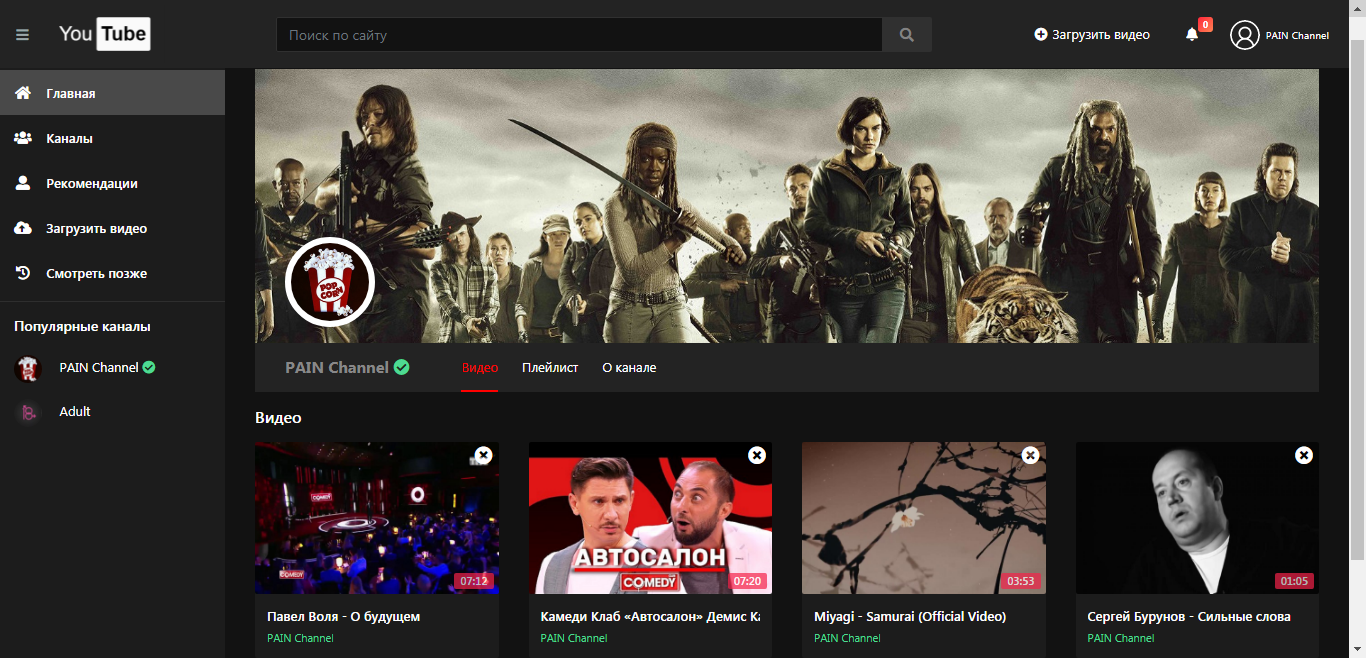
Task: Open video title Miyagi - Samurai (Official Video)
Action: click(910, 617)
